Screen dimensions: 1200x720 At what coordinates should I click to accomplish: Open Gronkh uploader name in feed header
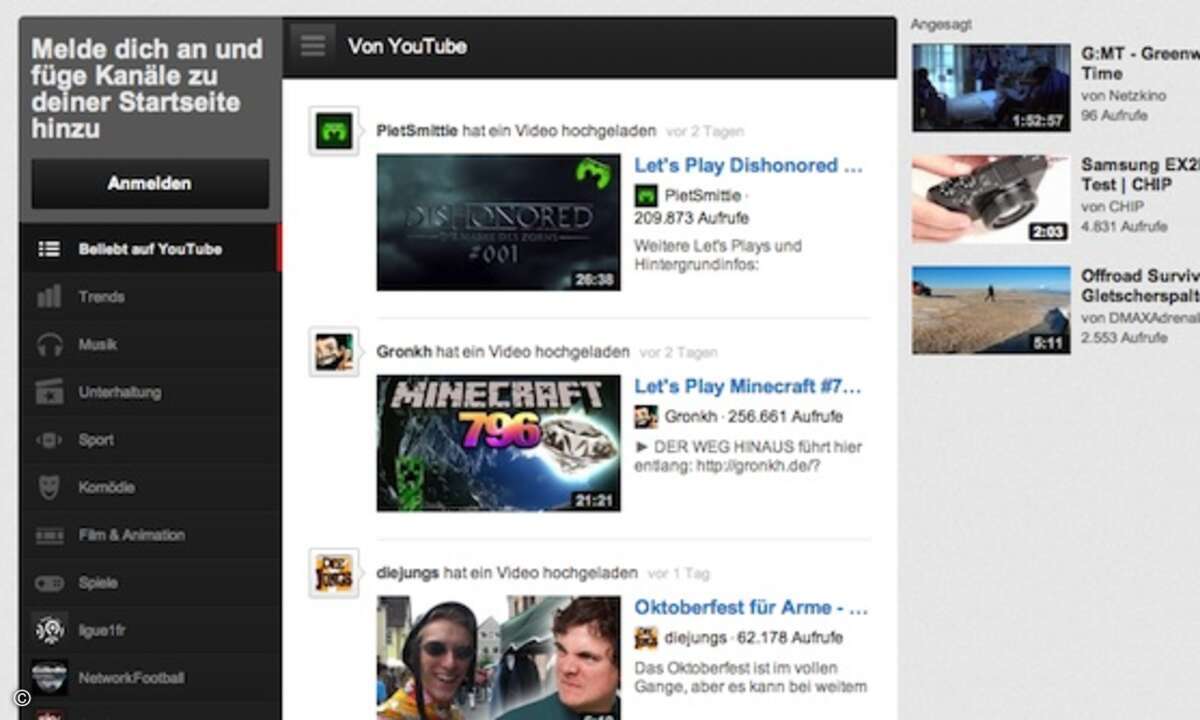[x=404, y=352]
